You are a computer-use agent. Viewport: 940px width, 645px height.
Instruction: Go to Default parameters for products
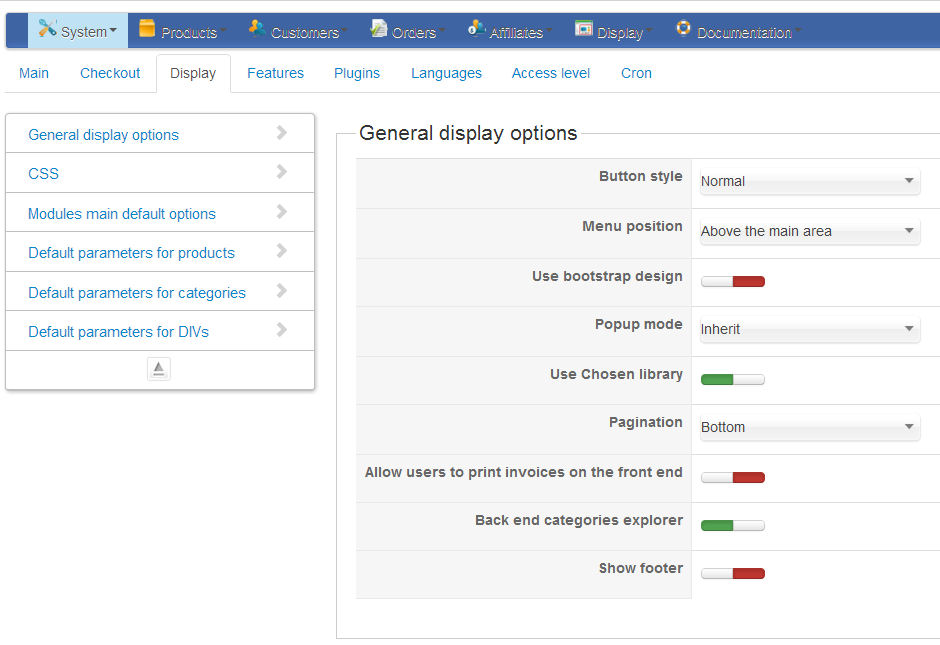tap(131, 253)
